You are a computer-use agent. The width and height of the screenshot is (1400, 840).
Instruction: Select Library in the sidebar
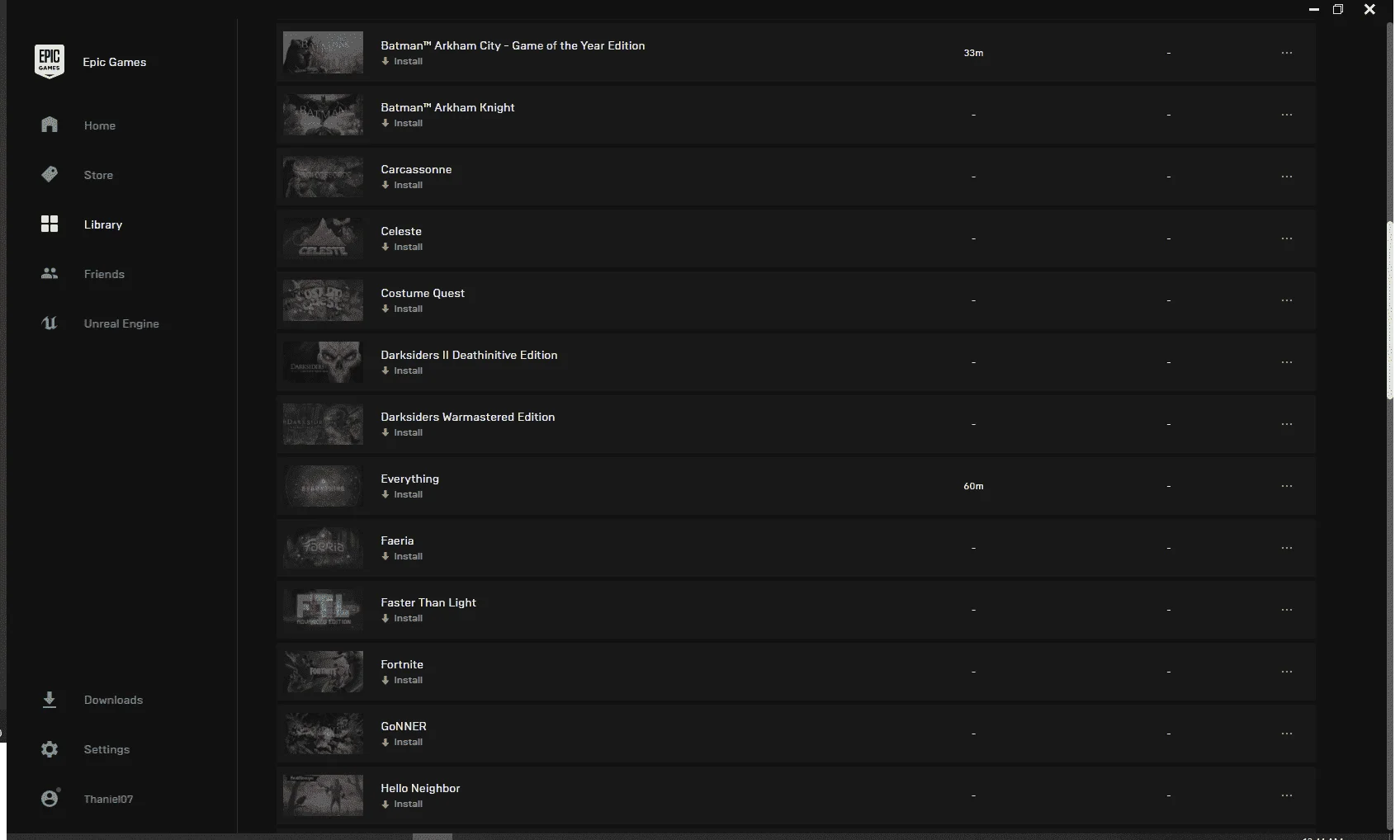[x=103, y=224]
